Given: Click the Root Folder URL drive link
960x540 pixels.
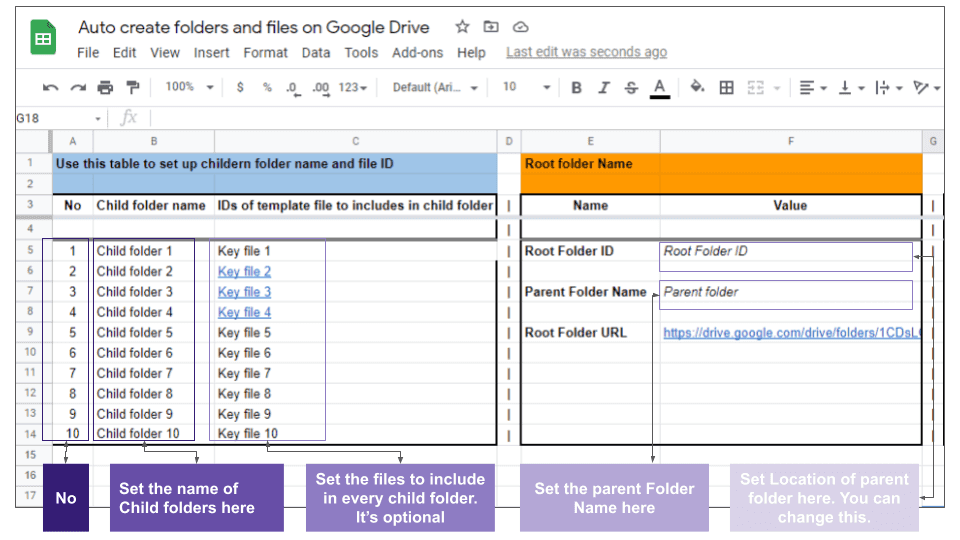Looking at the screenshot, I should tap(790, 333).
